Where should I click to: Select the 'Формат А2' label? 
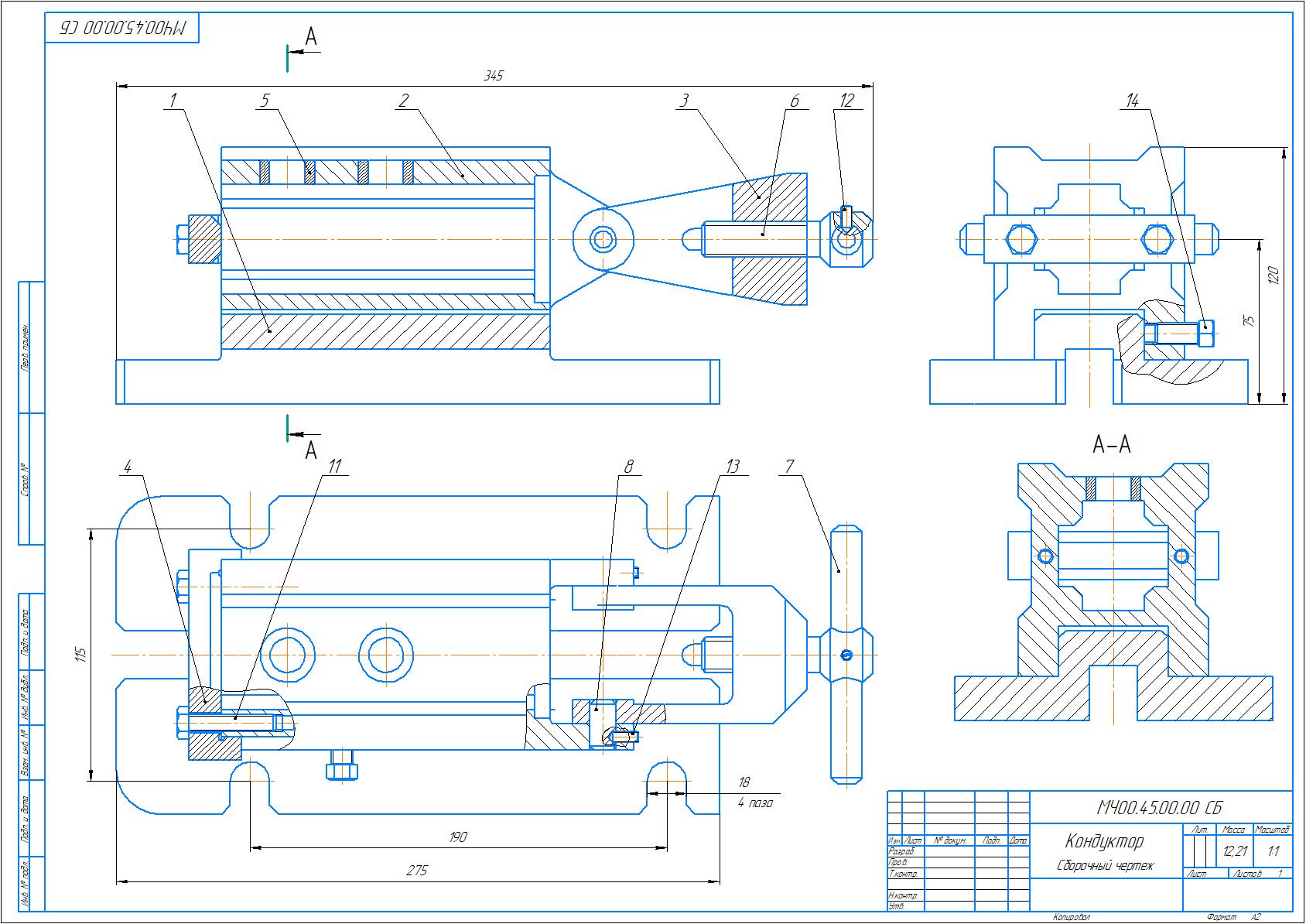point(1234,918)
